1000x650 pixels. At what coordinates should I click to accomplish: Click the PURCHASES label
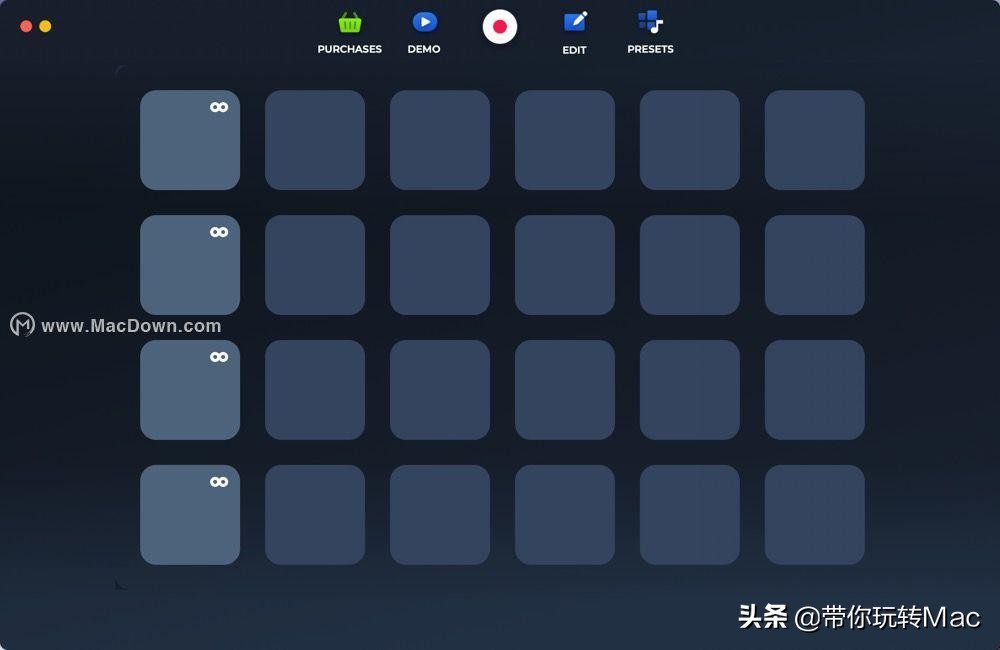click(x=349, y=48)
